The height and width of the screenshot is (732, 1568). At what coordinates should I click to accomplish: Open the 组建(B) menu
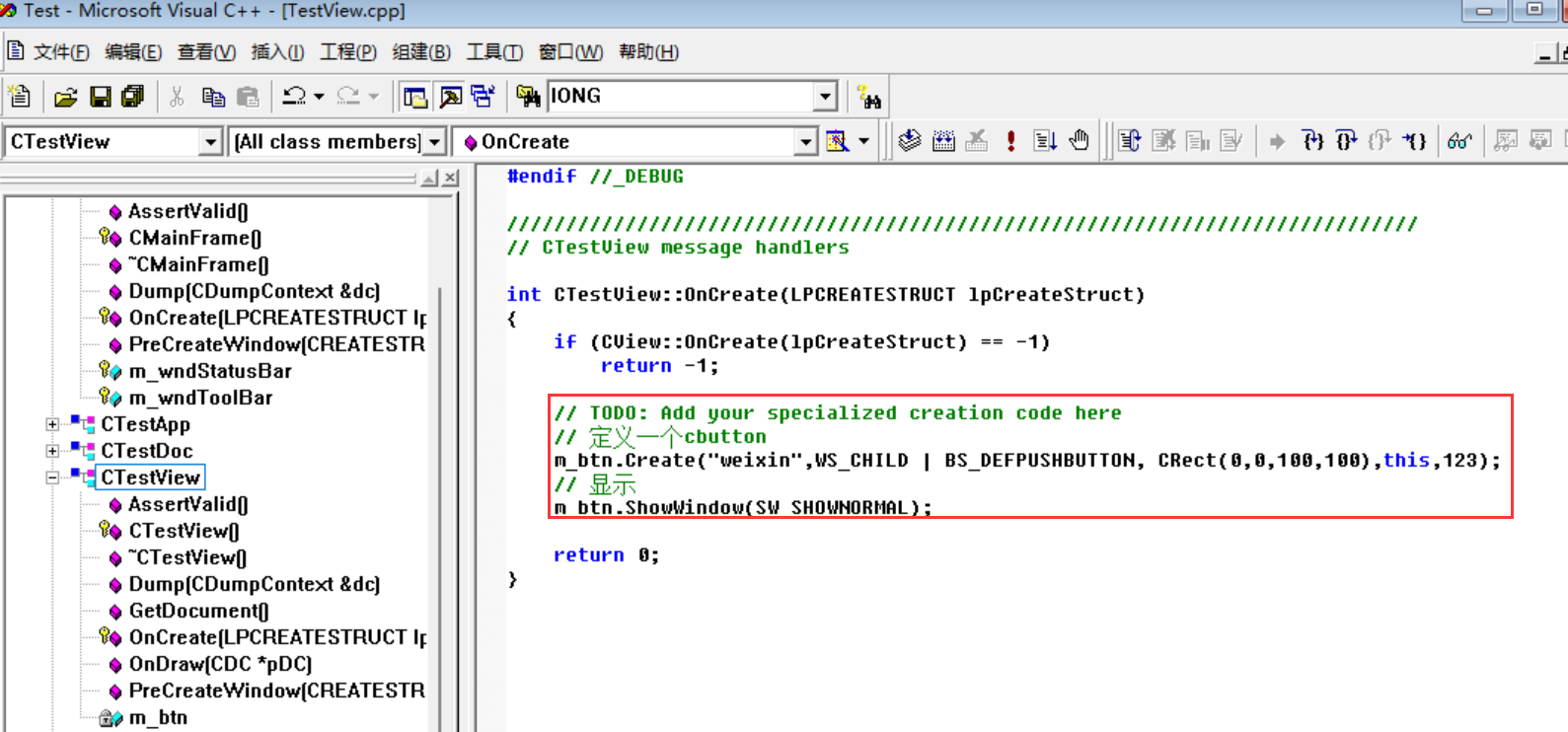421,52
